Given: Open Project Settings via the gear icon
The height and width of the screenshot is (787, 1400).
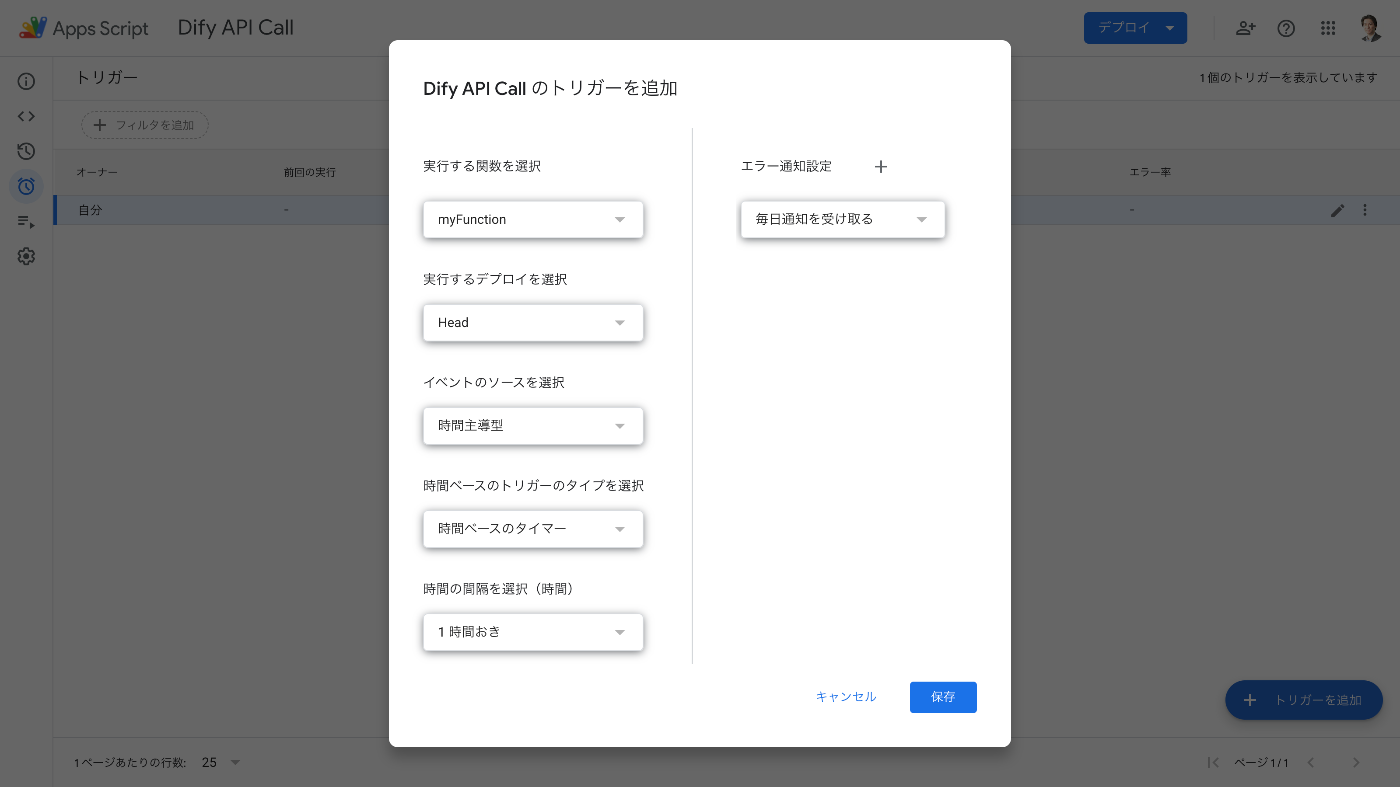Looking at the screenshot, I should [26, 256].
